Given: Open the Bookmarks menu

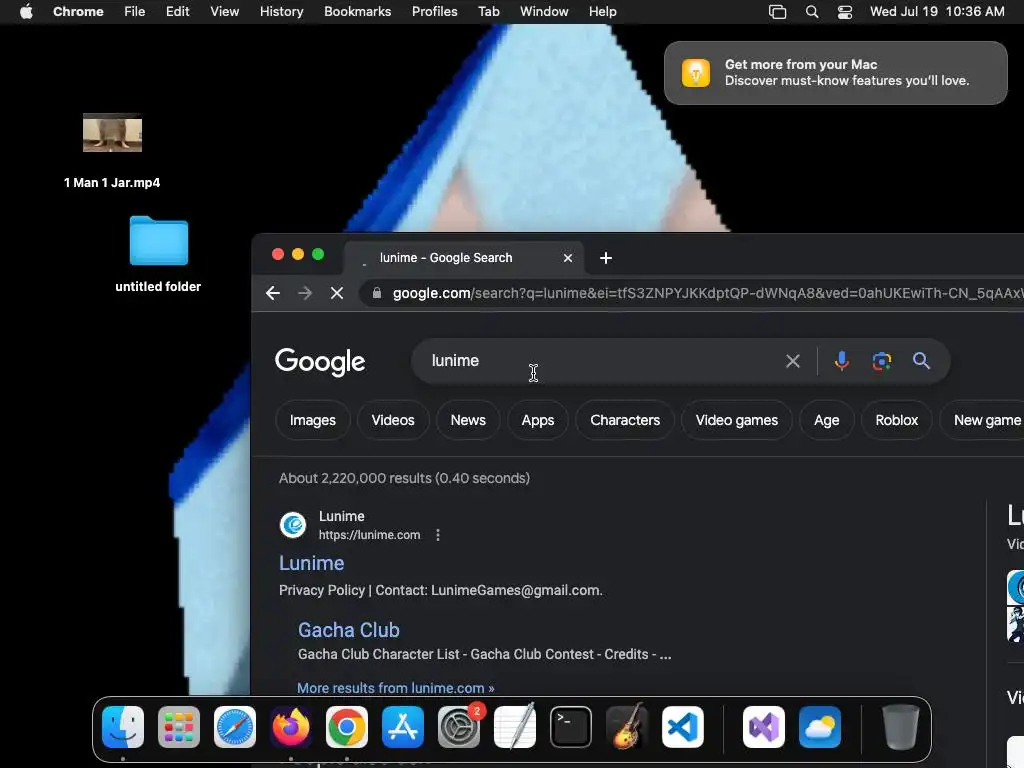Looking at the screenshot, I should coord(357,12).
